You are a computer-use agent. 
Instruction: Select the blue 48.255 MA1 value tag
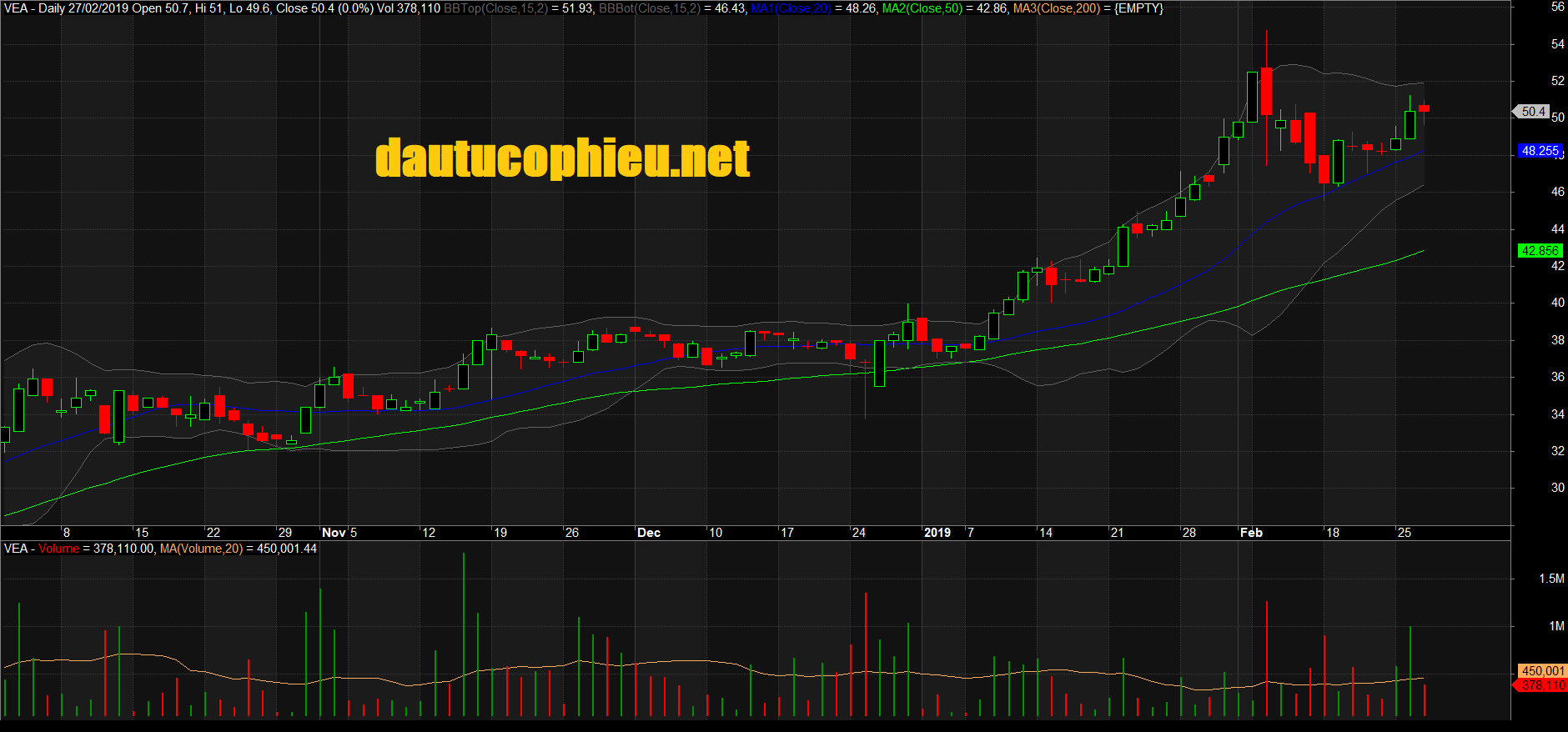pos(1539,151)
